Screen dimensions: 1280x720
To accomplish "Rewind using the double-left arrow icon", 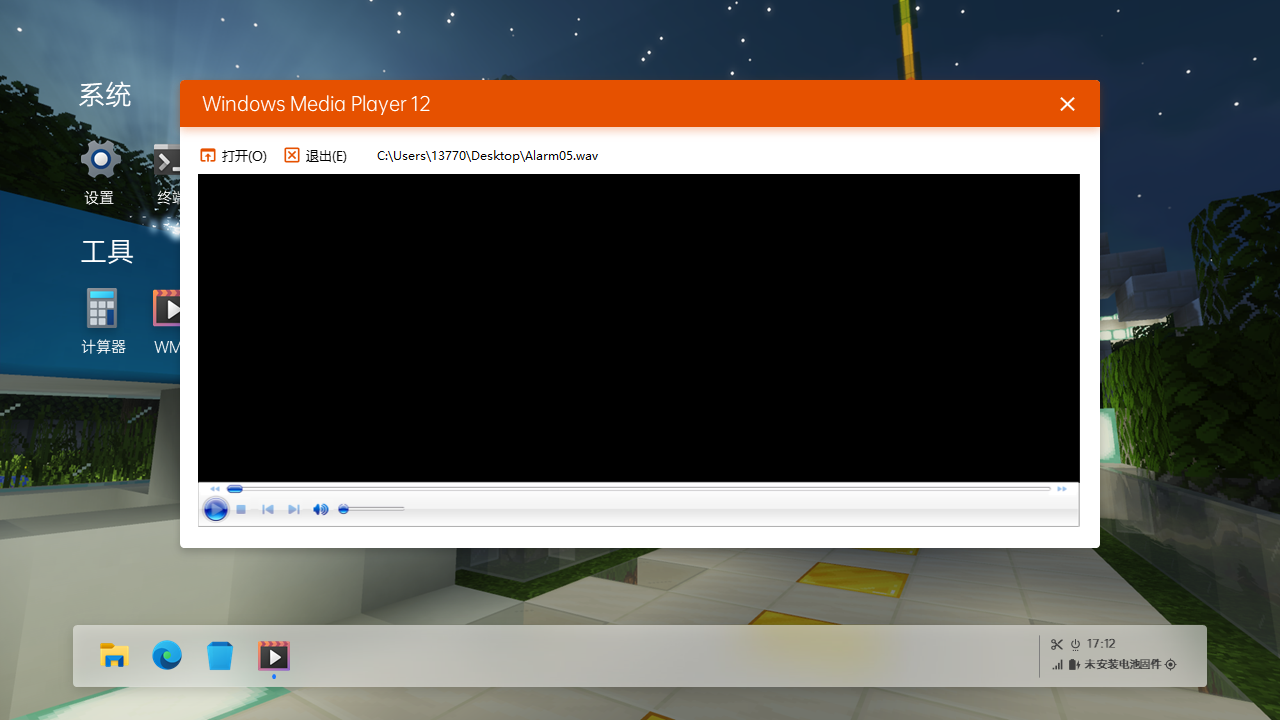I will click(215, 489).
